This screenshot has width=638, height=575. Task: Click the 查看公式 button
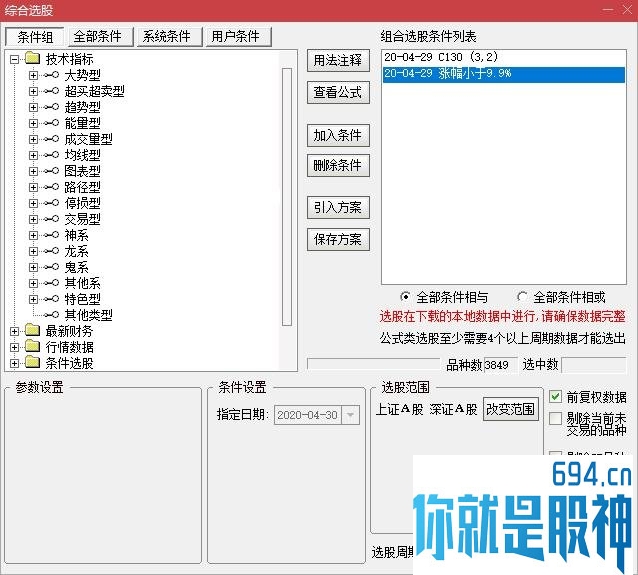tap(338, 93)
